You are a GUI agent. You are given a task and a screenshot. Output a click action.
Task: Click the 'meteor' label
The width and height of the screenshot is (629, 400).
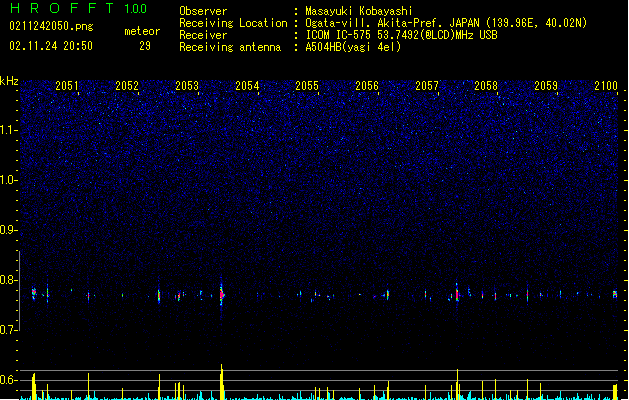click(x=142, y=31)
